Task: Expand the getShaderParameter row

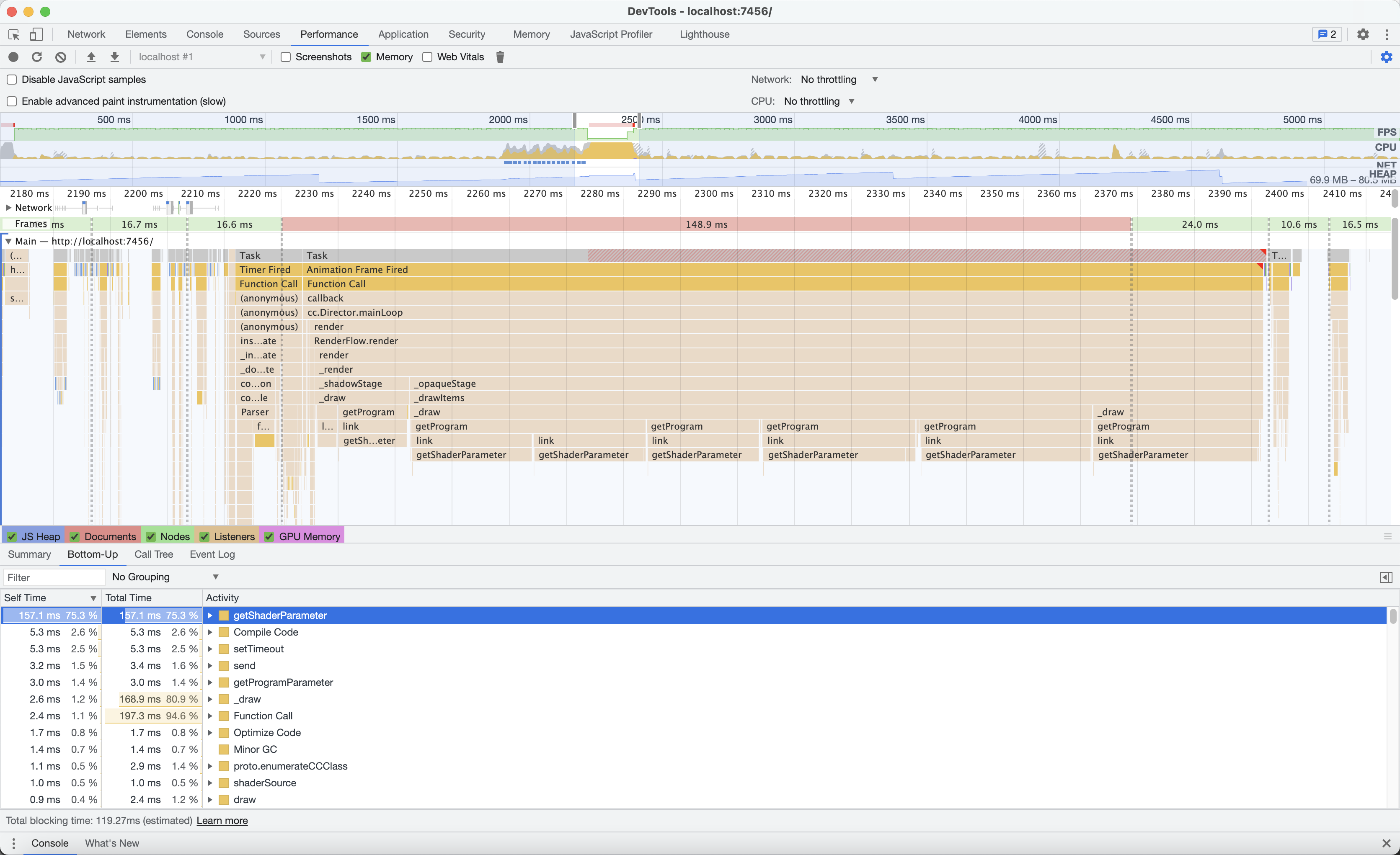Action: 209,615
